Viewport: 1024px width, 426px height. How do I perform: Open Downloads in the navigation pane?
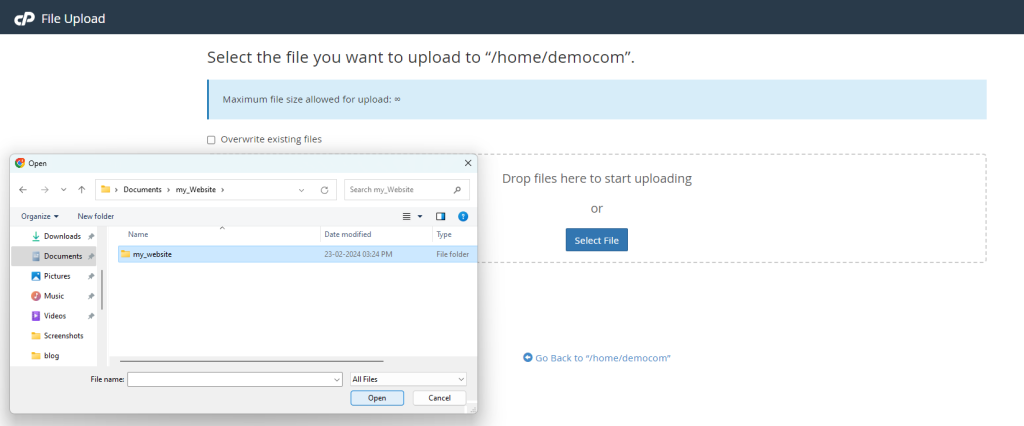62,237
